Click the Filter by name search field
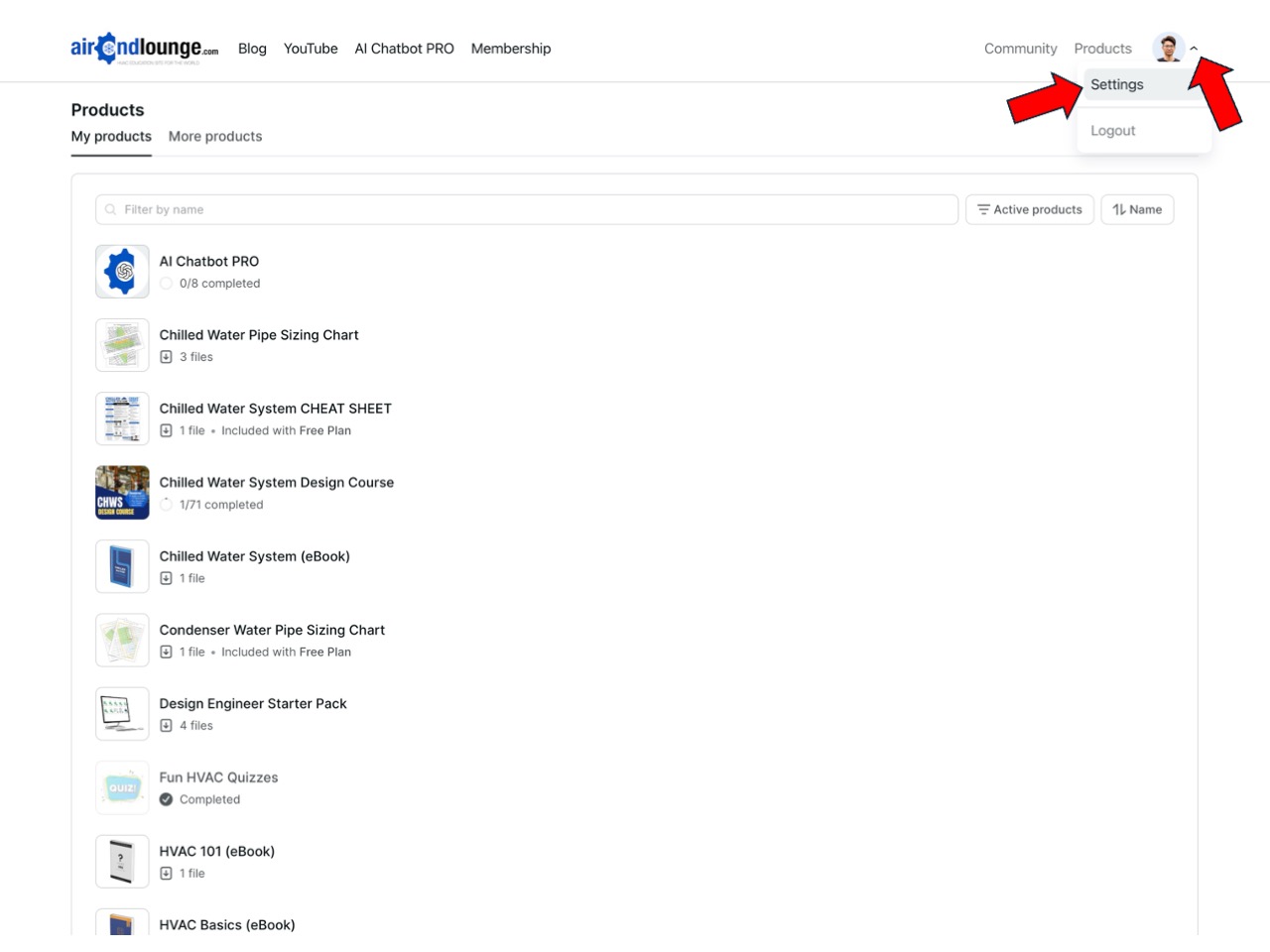 [526, 209]
